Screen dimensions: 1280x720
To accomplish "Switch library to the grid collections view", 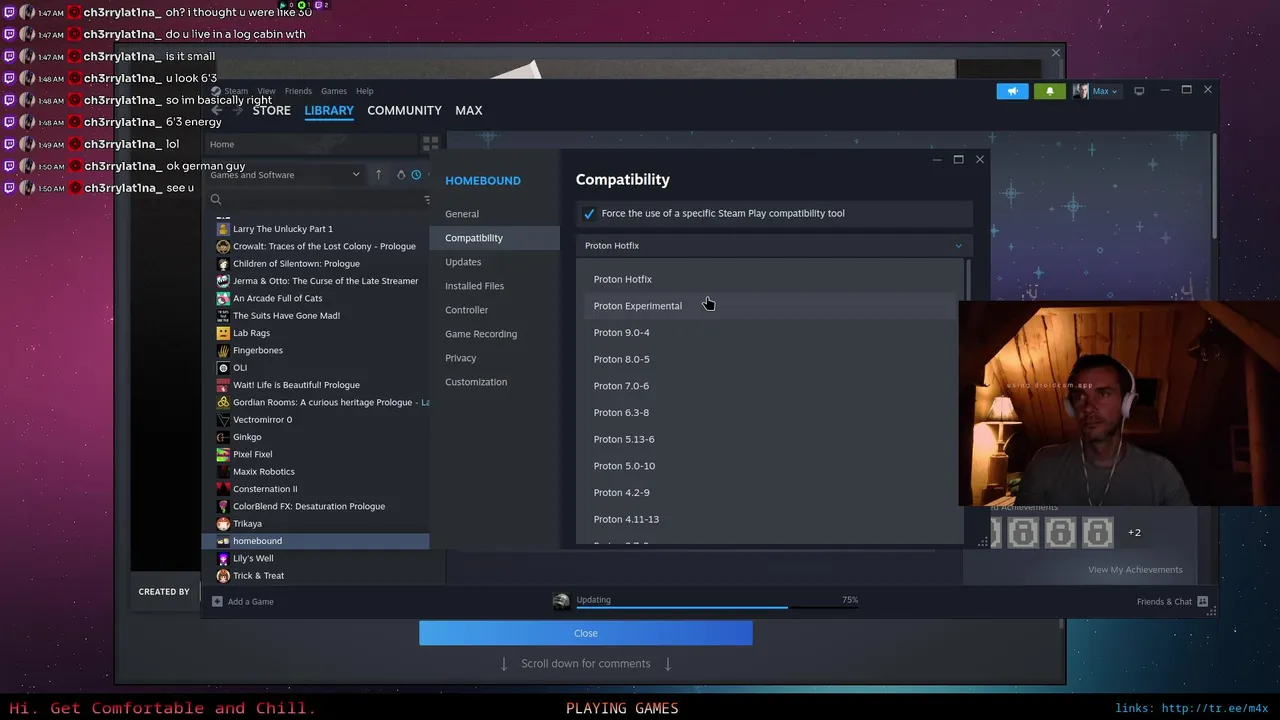I will click(x=430, y=144).
